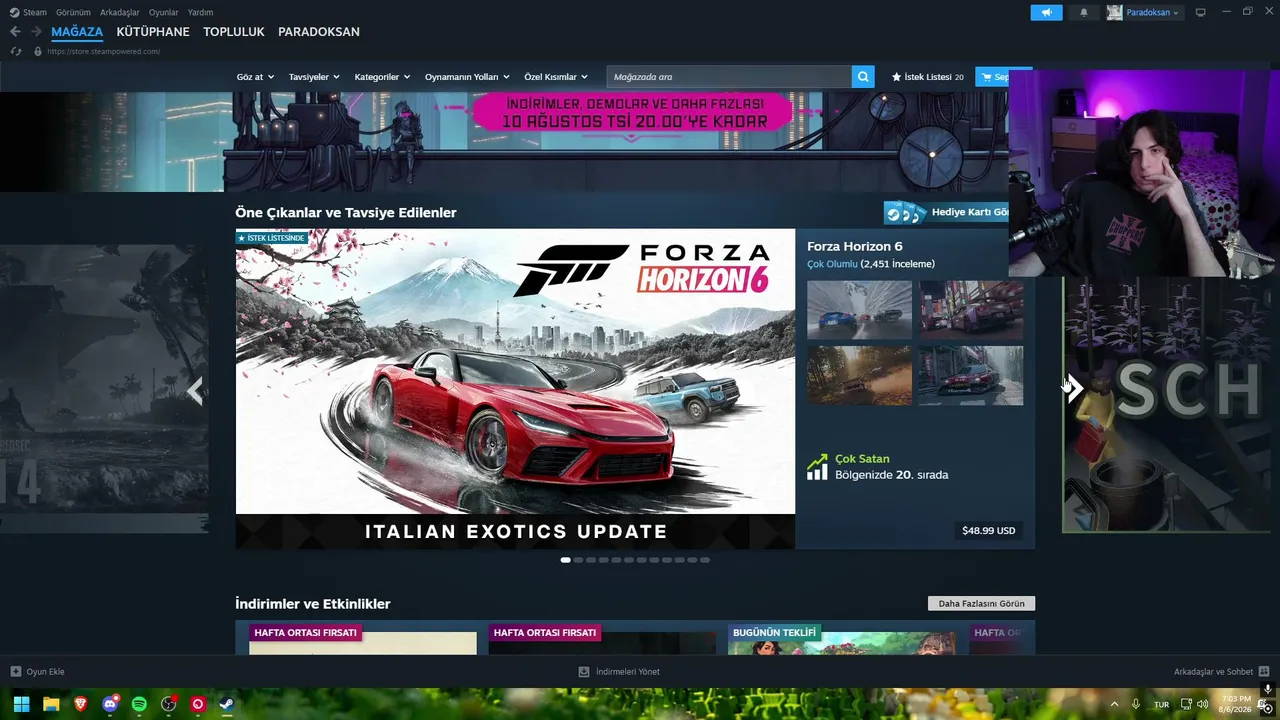Click the Çok Olumlu review summary
This screenshot has height=720, width=1280.
pos(832,264)
